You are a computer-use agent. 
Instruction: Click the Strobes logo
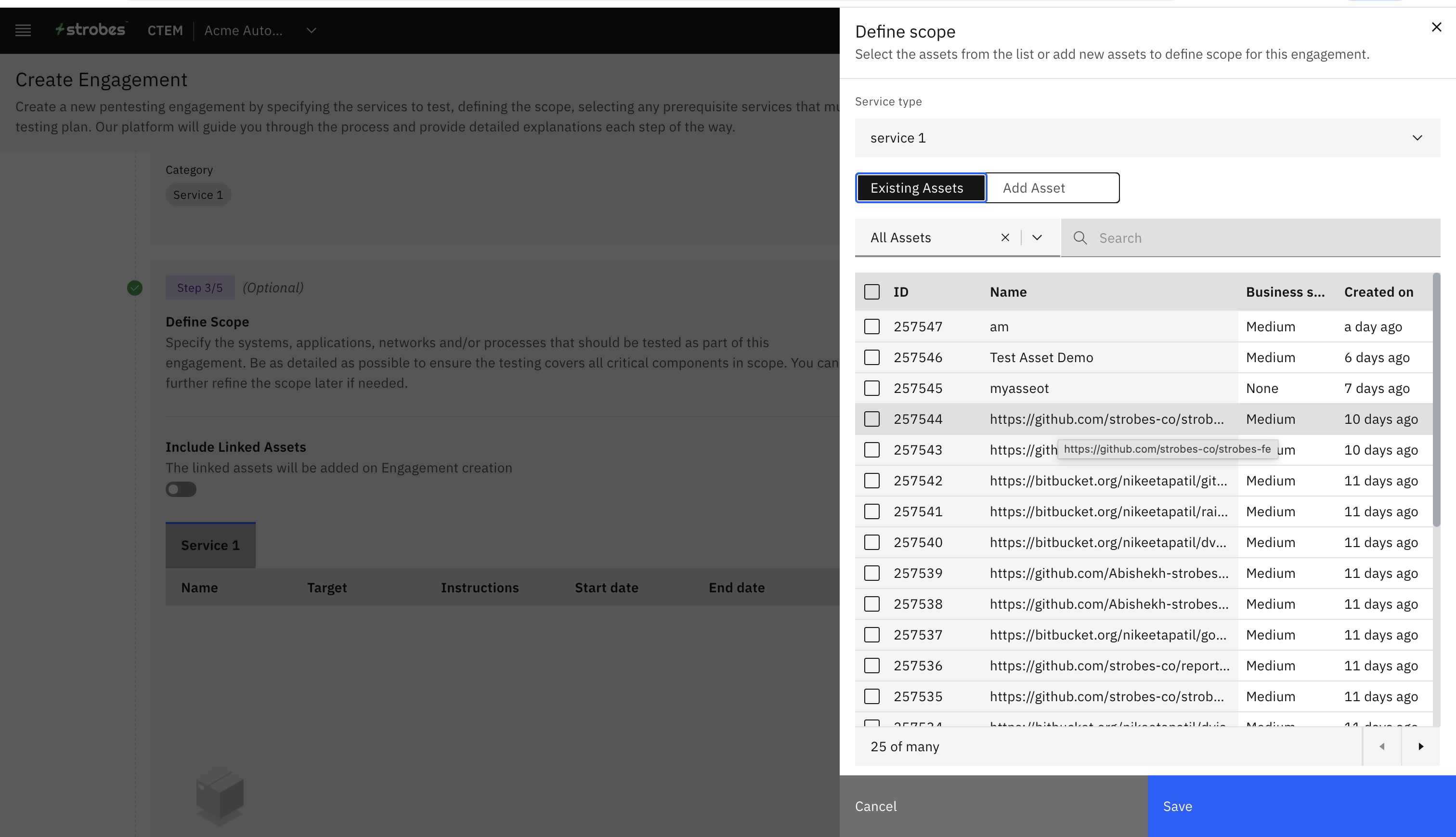[x=91, y=30]
